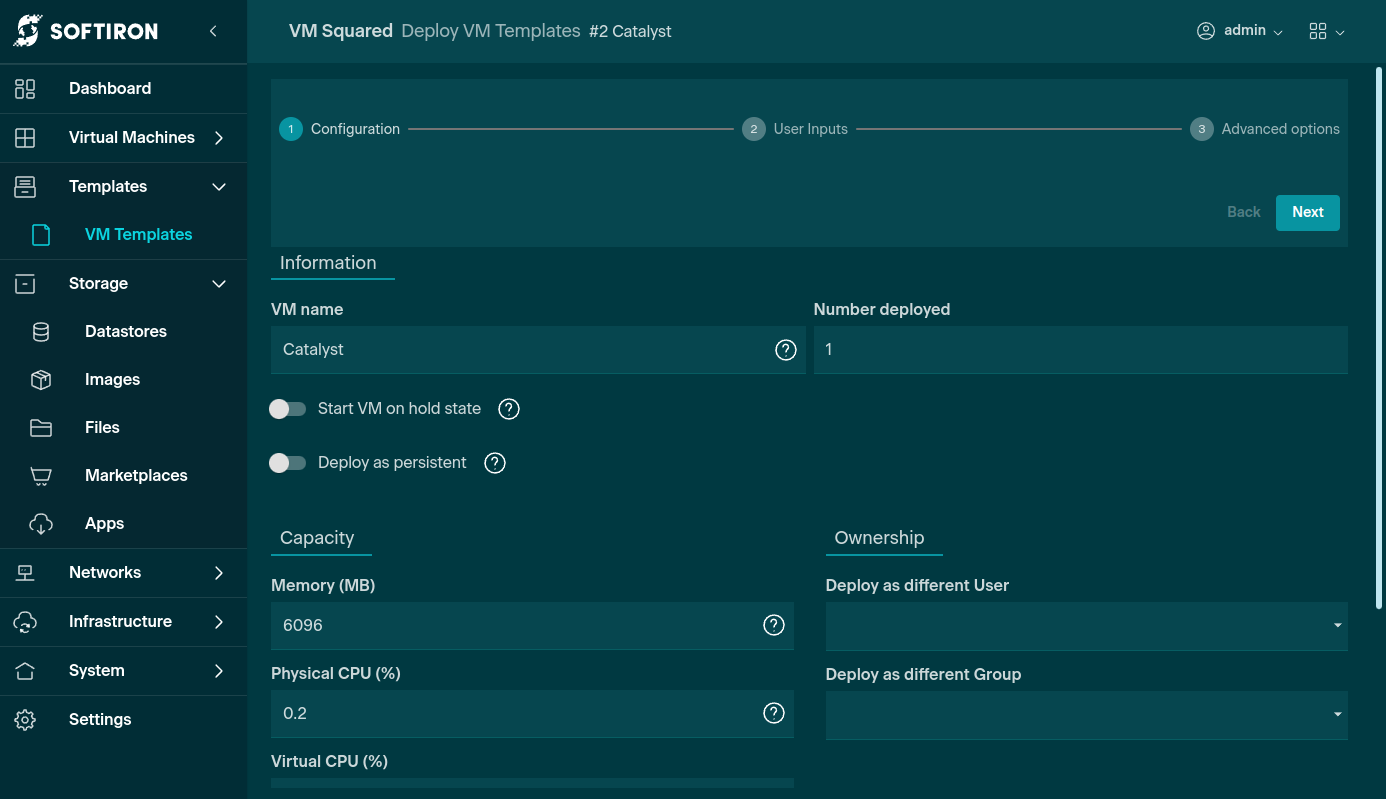Click the Number deployed input field

point(1080,350)
